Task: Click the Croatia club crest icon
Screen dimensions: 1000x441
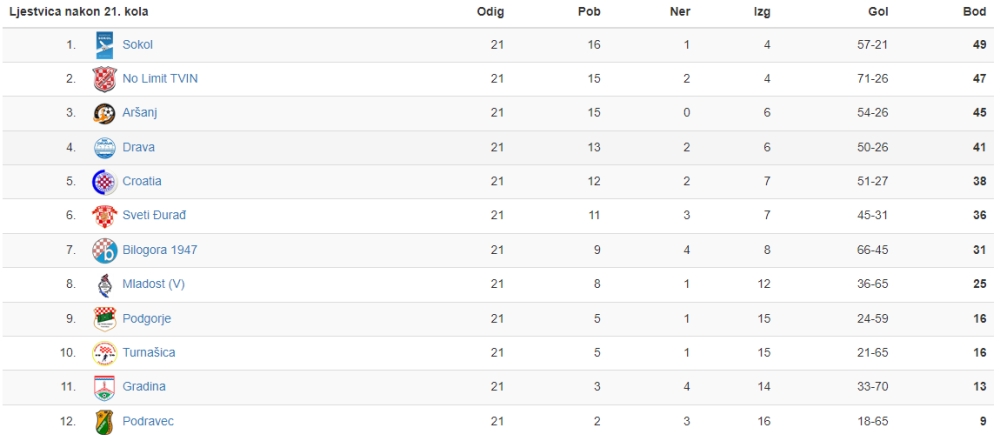Action: point(104,181)
